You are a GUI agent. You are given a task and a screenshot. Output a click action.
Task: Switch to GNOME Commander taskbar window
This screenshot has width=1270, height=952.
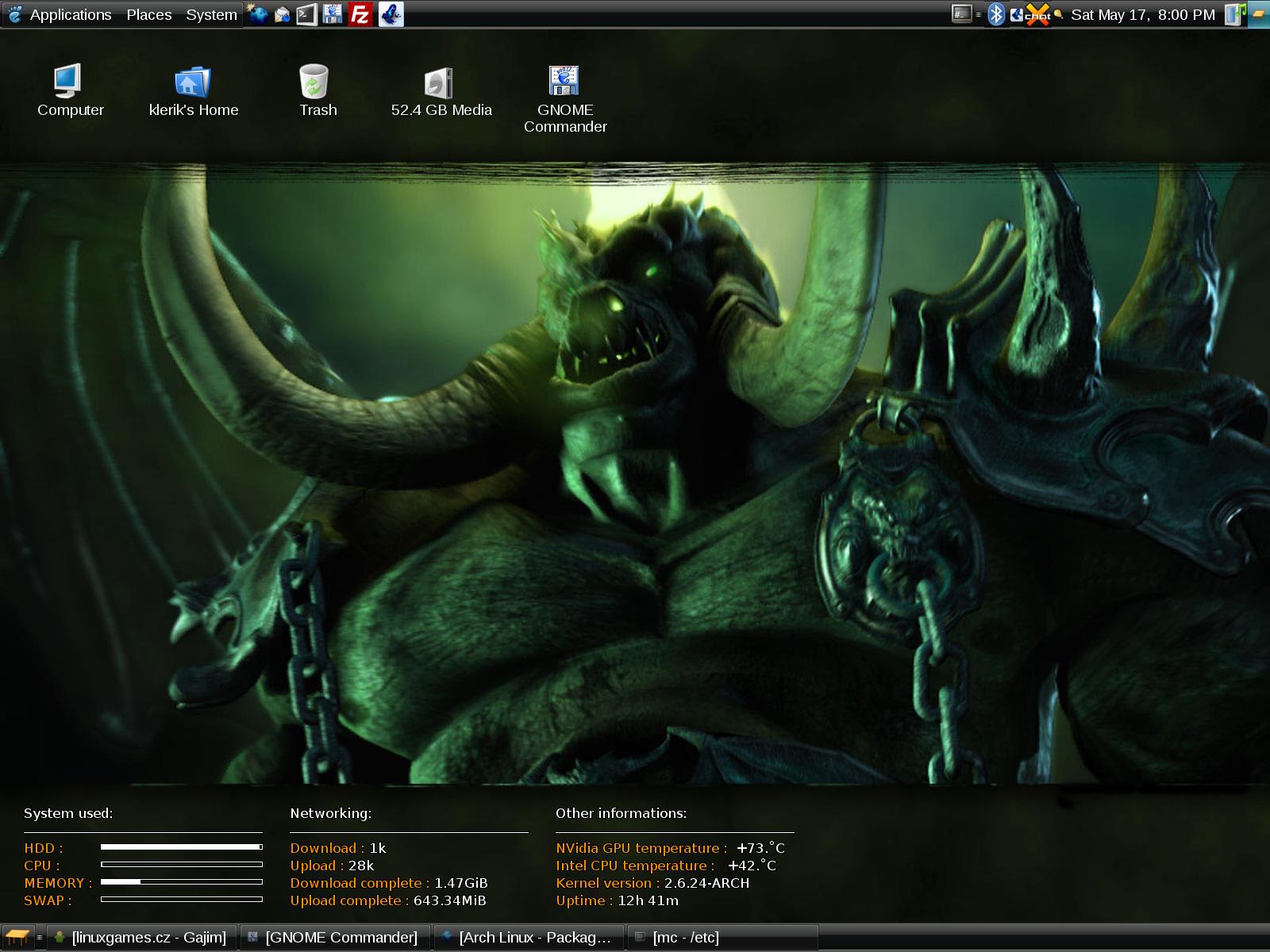(x=335, y=937)
